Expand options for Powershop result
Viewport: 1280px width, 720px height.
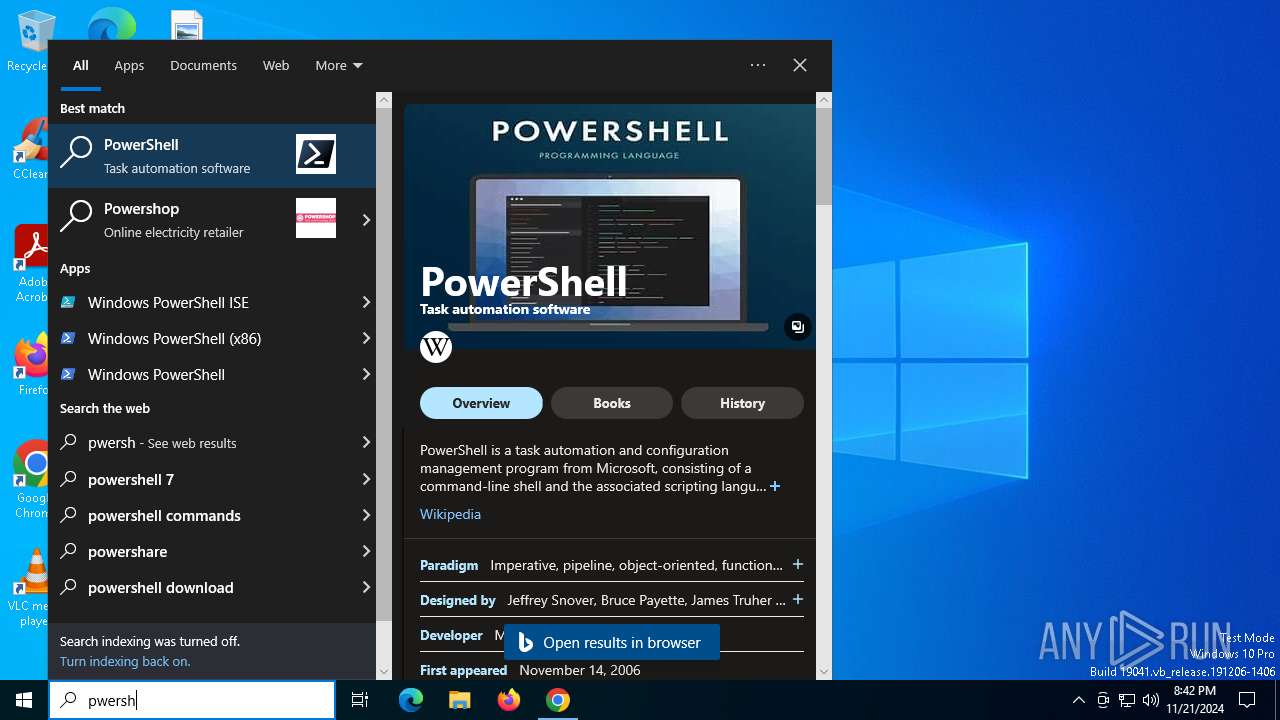coord(366,219)
